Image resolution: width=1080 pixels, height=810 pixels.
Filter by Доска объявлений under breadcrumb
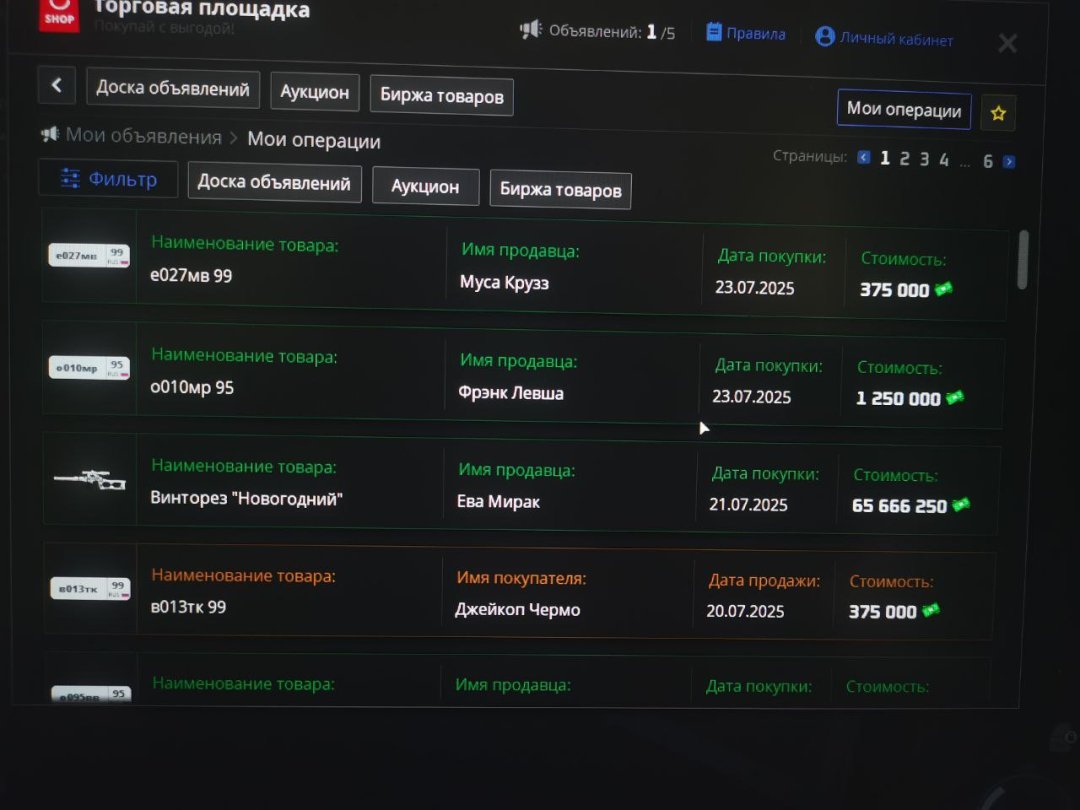pyautogui.click(x=274, y=183)
